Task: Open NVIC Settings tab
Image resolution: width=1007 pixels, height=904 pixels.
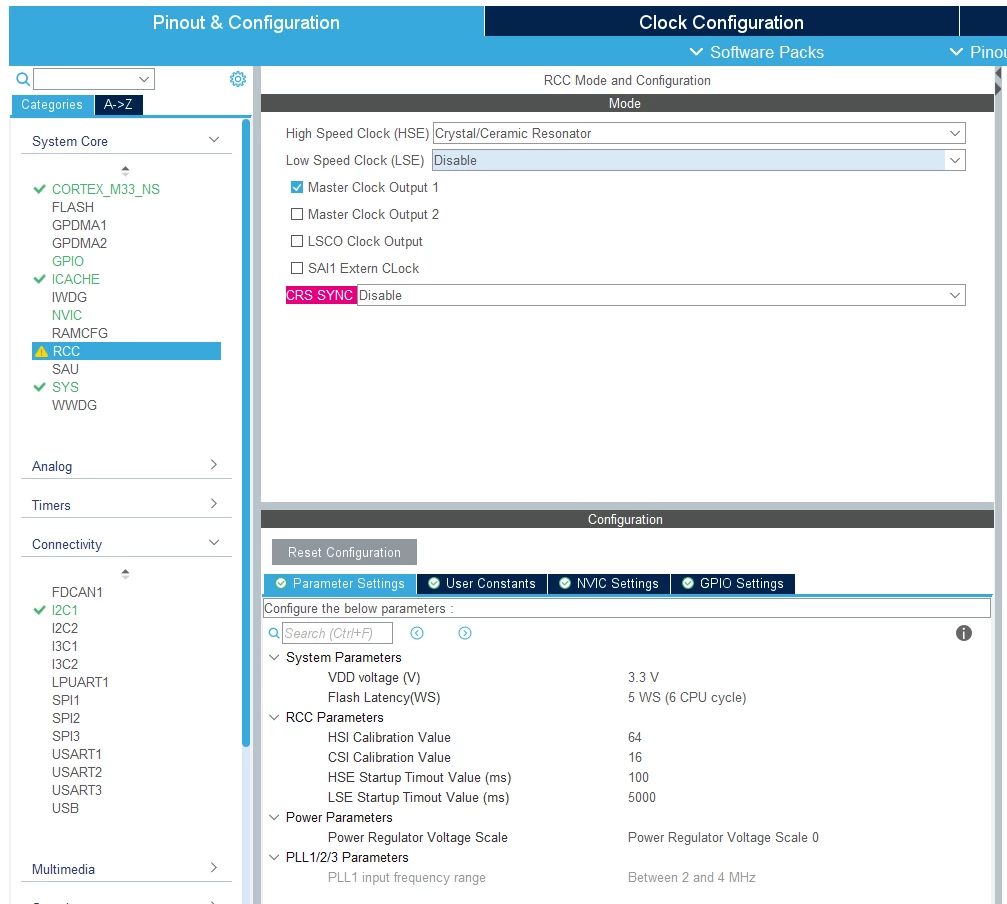Action: [x=609, y=583]
